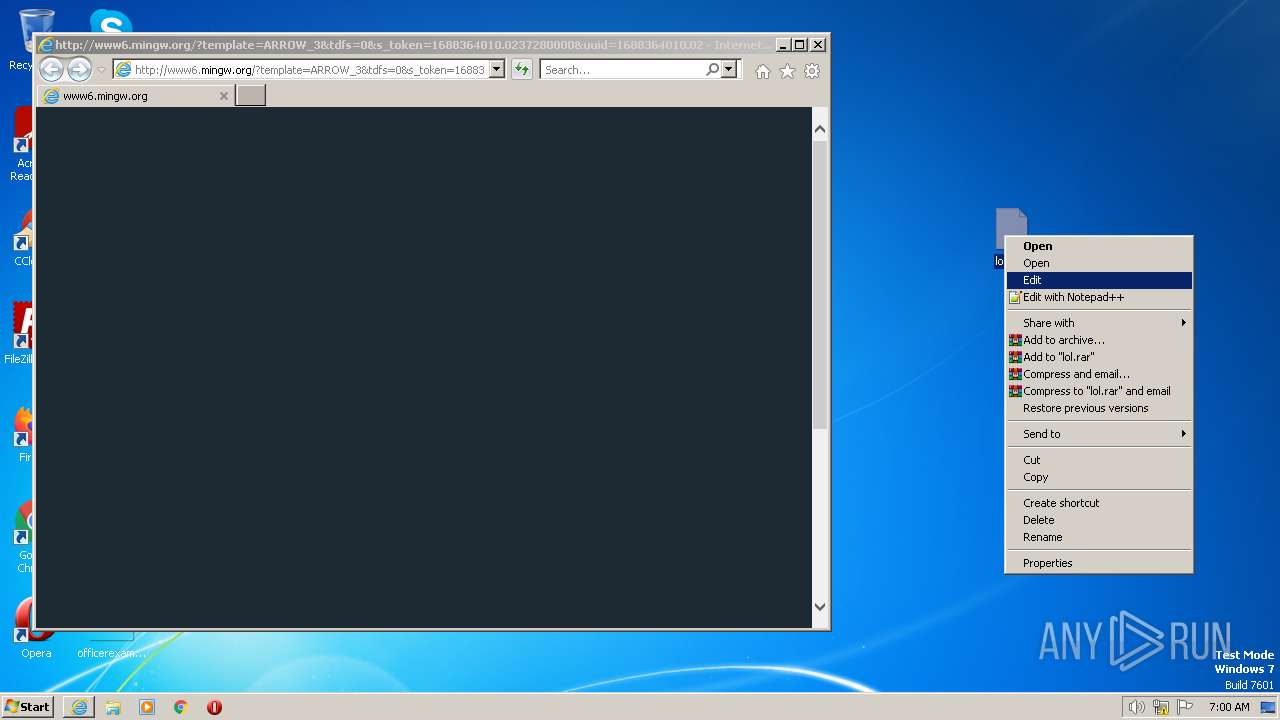Click the 7:00 AM clock
Viewport: 1280px width, 720px height.
tap(1229, 707)
